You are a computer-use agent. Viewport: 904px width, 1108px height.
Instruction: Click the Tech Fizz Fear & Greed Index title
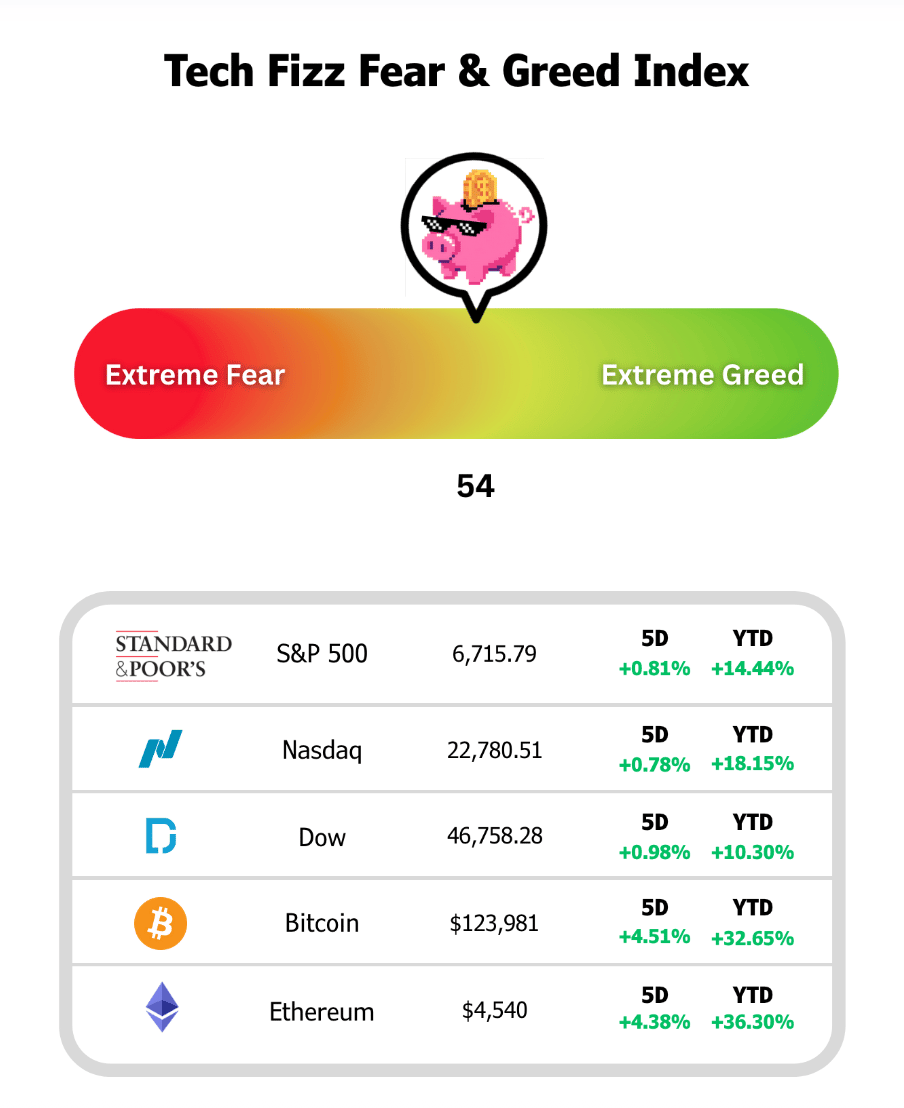(x=456, y=72)
